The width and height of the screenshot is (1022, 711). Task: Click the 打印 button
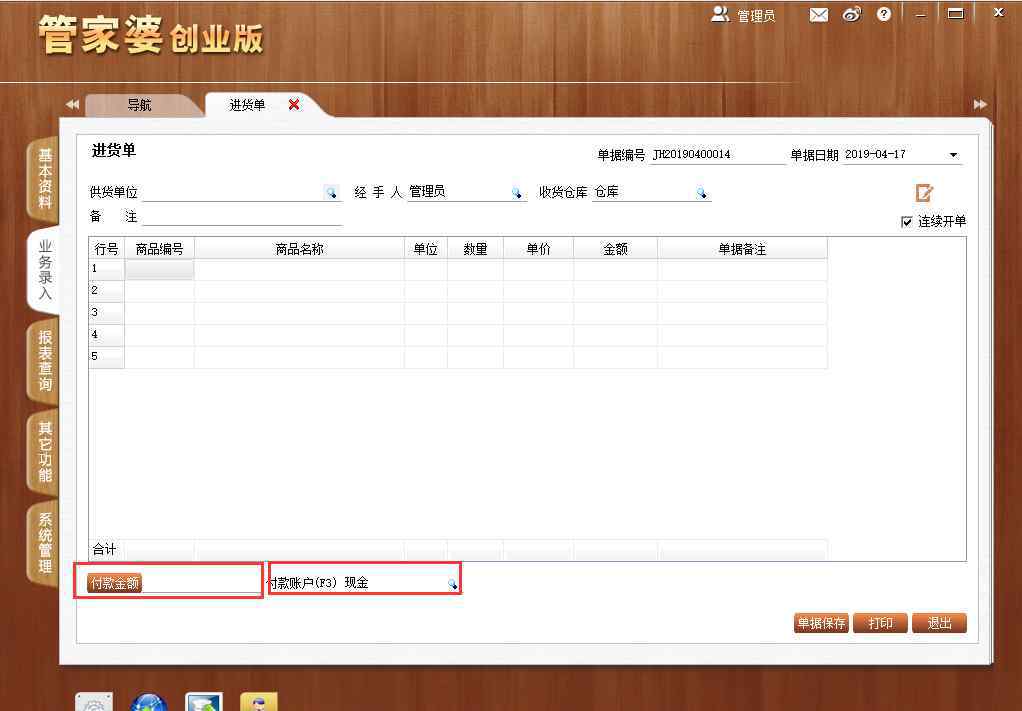click(881, 623)
